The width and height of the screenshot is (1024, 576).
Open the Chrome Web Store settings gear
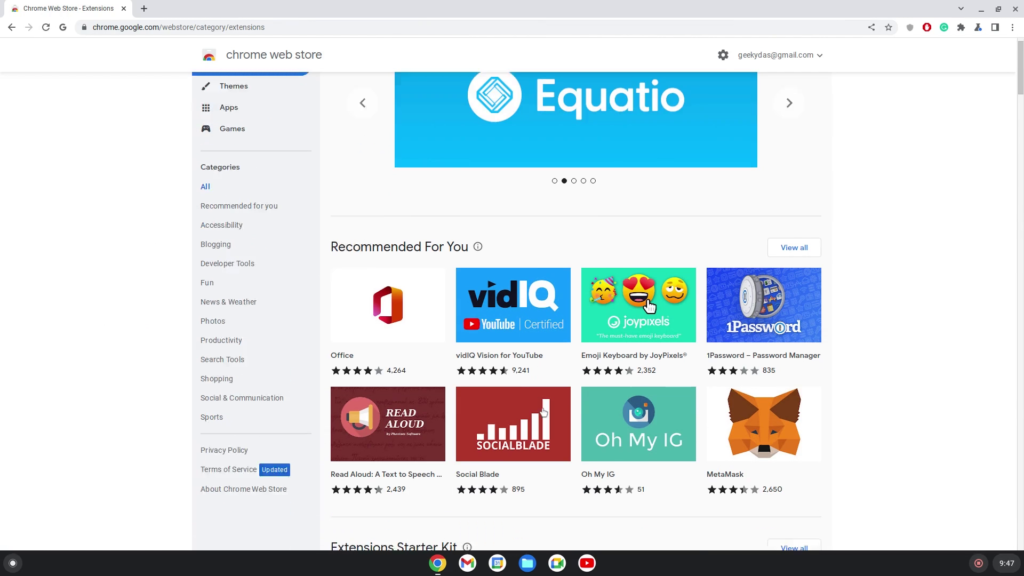click(x=723, y=55)
